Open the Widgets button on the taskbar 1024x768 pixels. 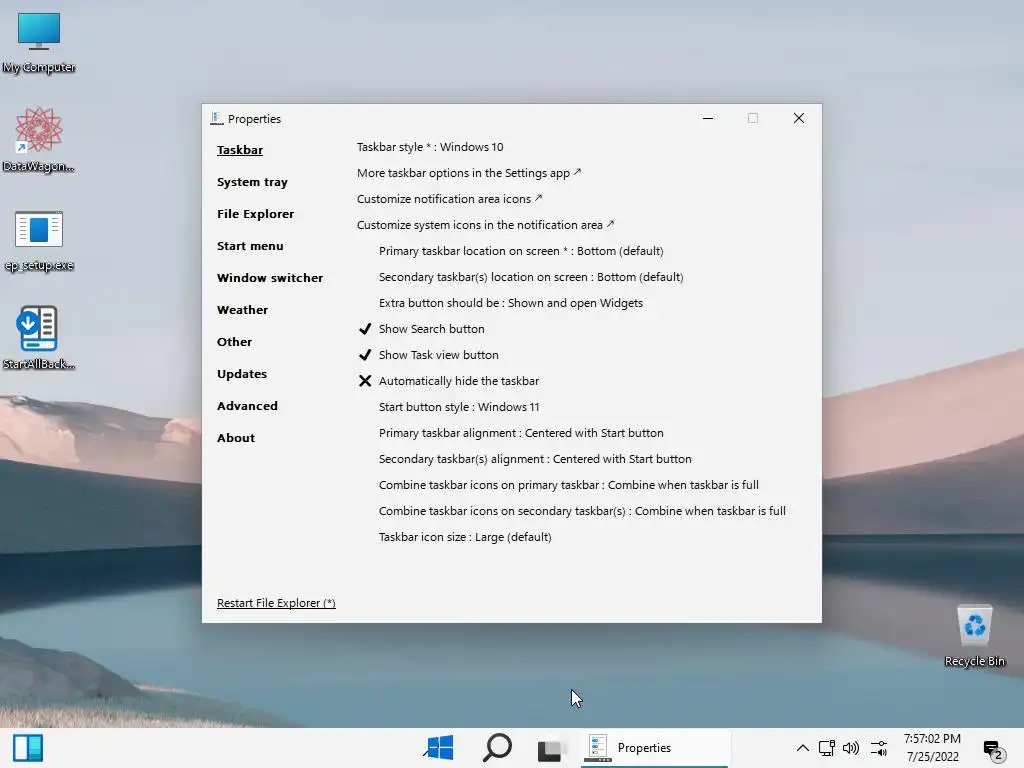click(x=27, y=748)
